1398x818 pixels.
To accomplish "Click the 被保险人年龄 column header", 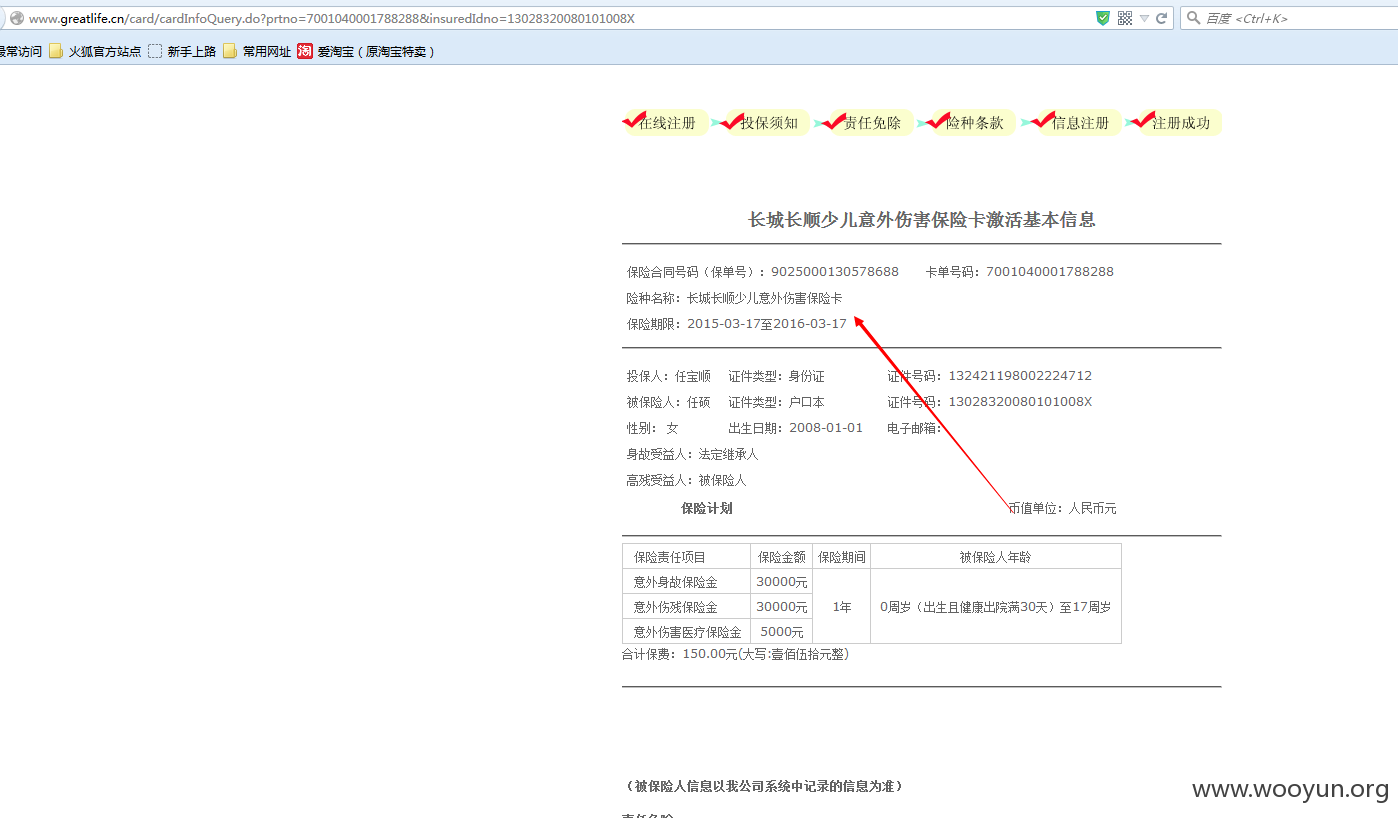I will click(996, 557).
